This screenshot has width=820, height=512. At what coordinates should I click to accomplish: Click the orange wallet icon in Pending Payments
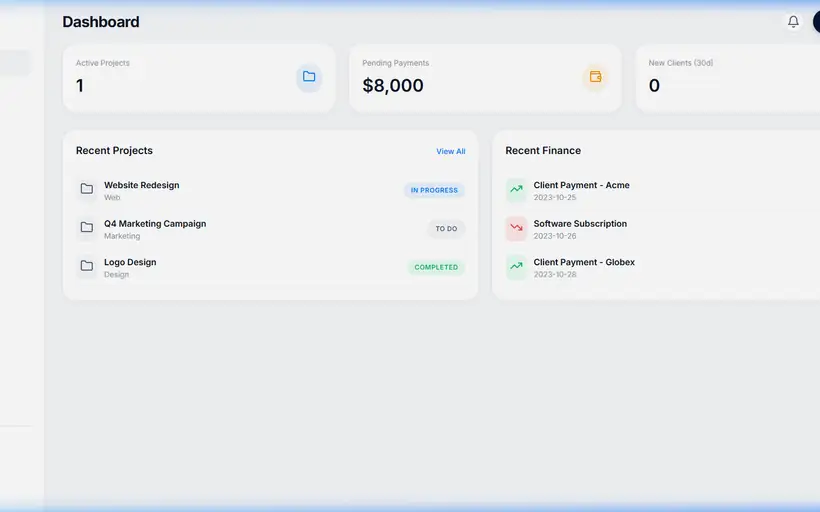tap(595, 77)
